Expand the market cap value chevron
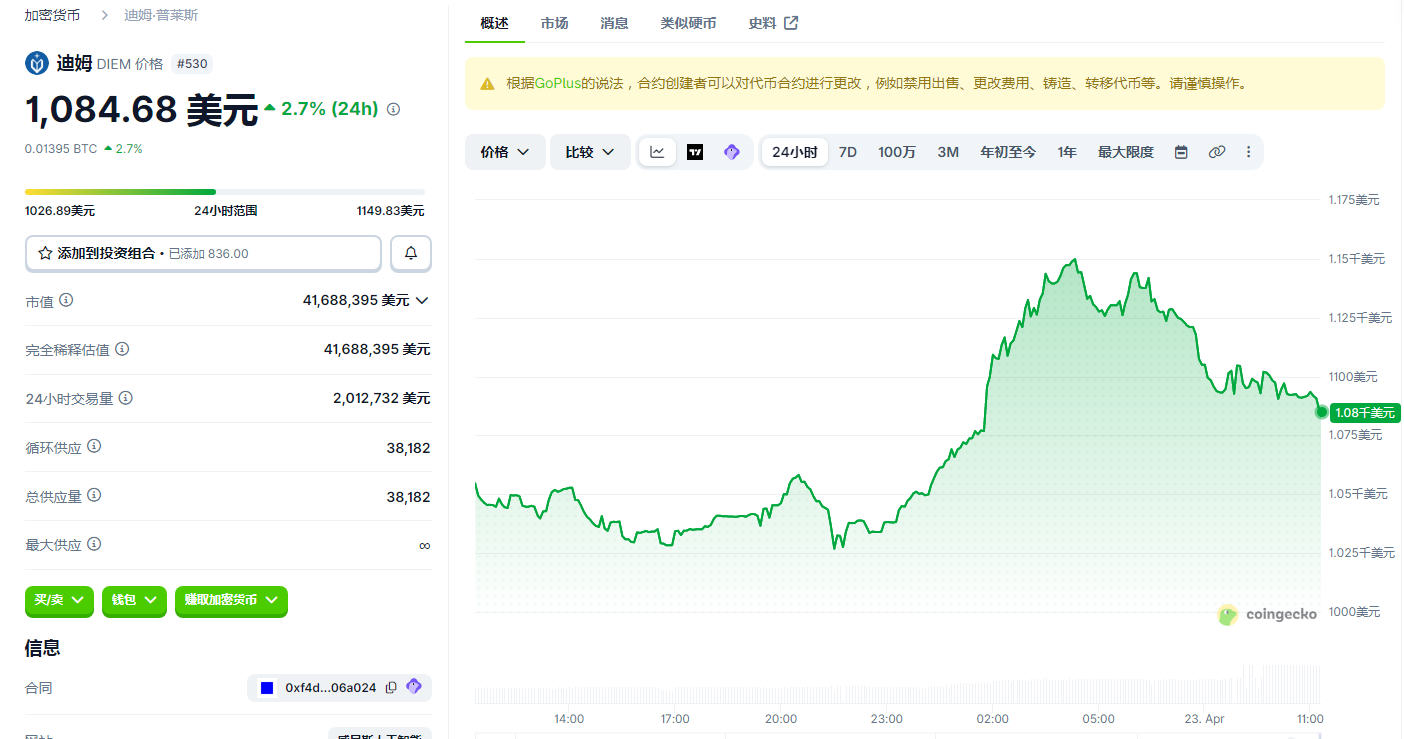1404x739 pixels. 422,300
